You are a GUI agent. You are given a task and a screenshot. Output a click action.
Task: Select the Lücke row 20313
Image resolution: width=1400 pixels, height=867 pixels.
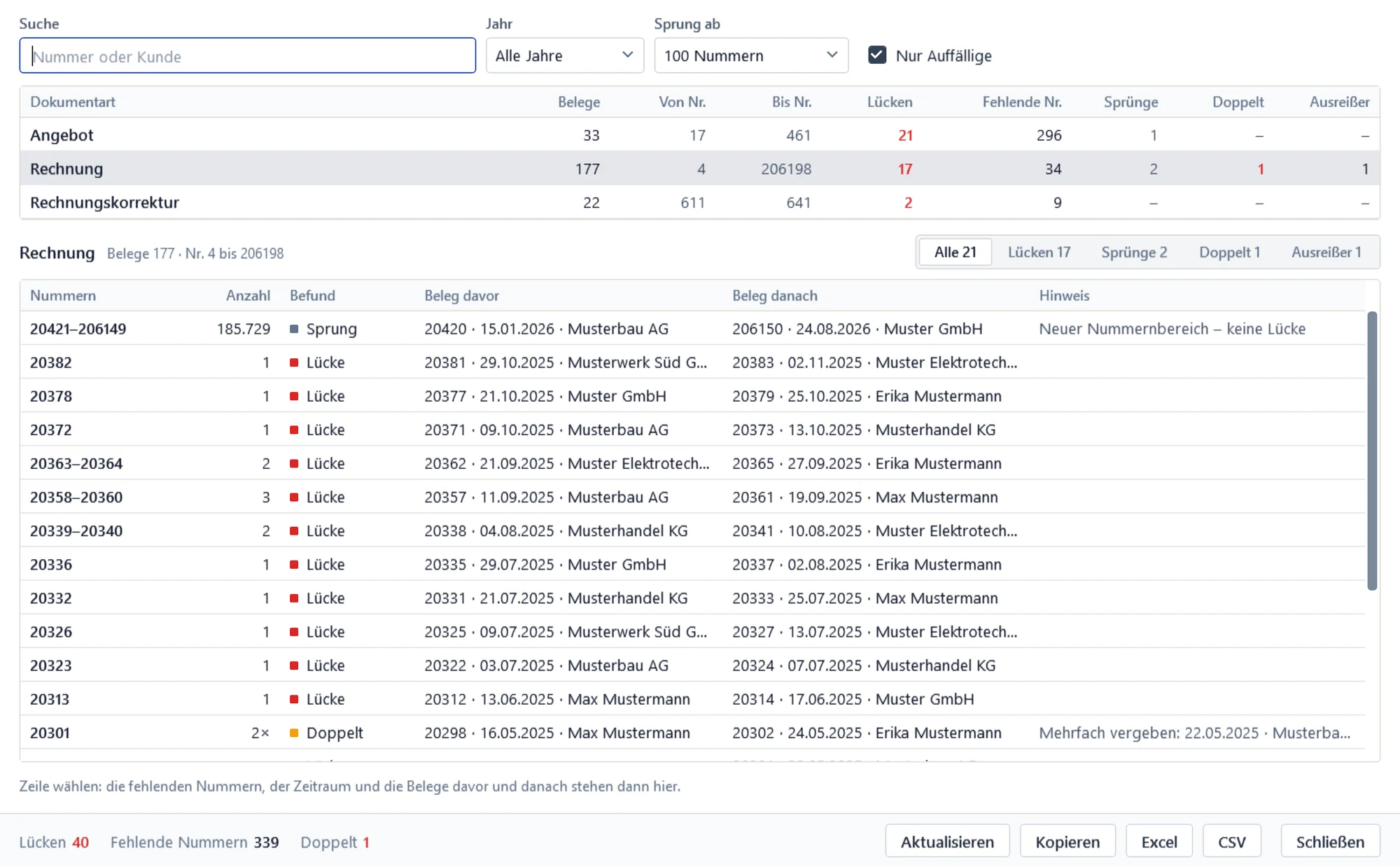point(692,698)
